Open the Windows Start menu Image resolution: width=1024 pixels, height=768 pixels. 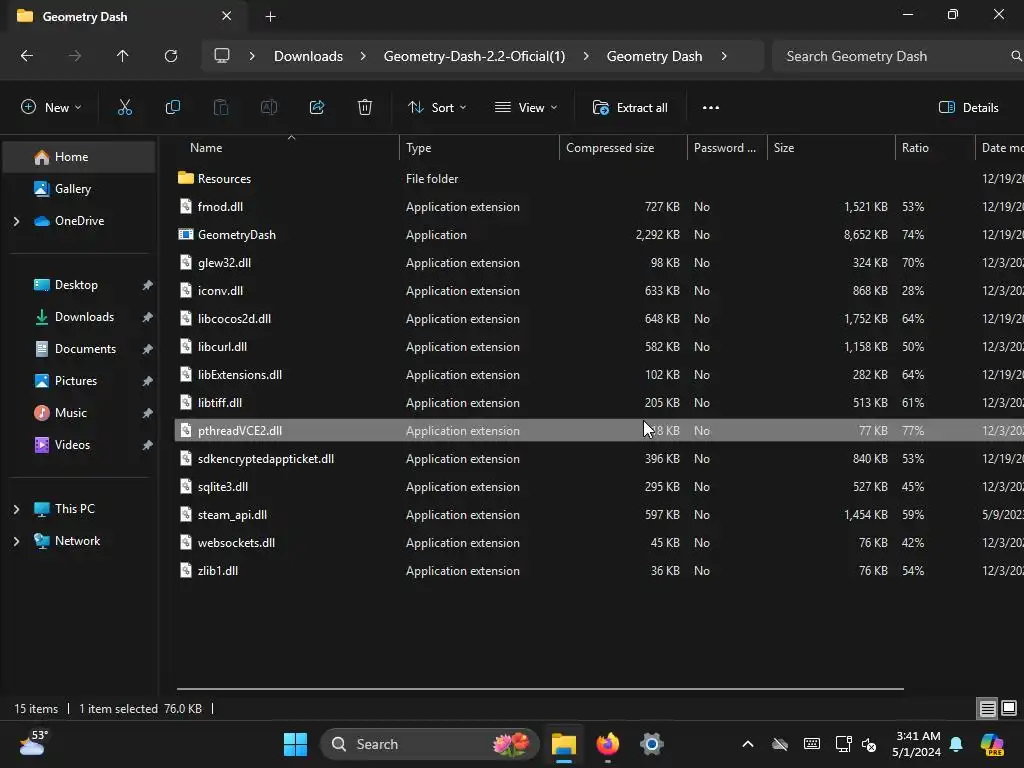click(x=295, y=744)
